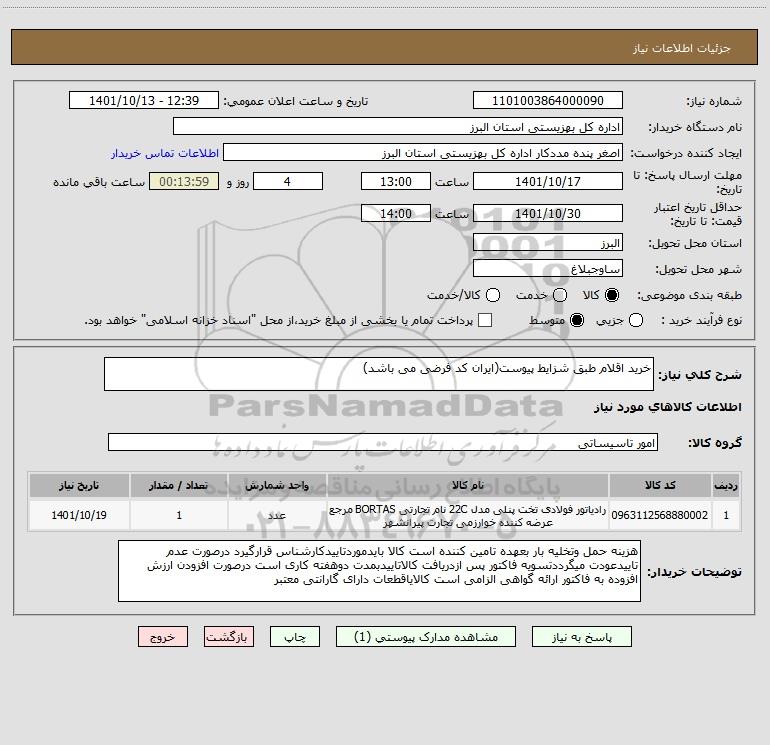Click the deadline time field 13:00
770x745 pixels.
coord(396,181)
